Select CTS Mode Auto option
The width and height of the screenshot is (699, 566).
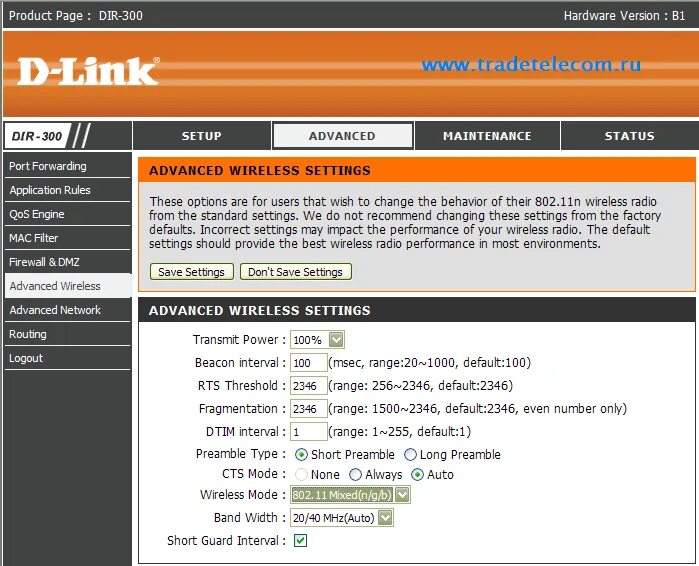click(x=417, y=475)
